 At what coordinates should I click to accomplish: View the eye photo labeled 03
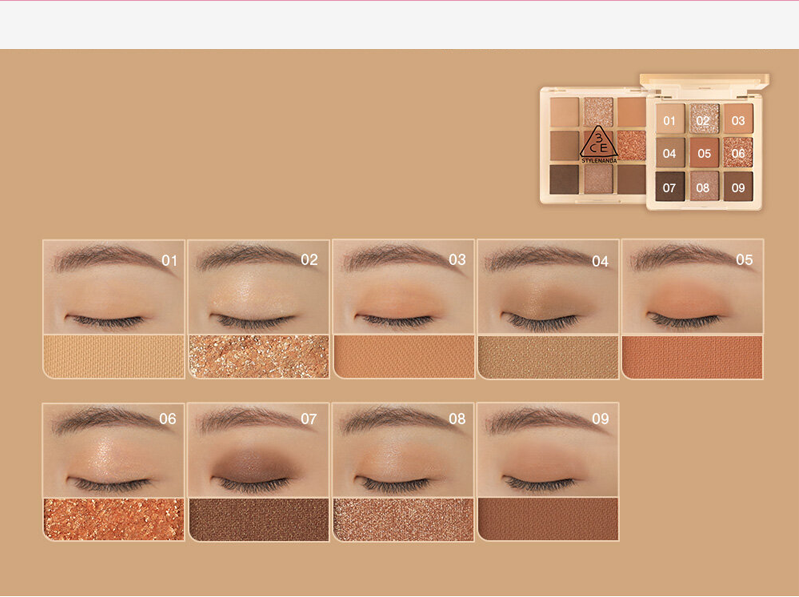403,287
